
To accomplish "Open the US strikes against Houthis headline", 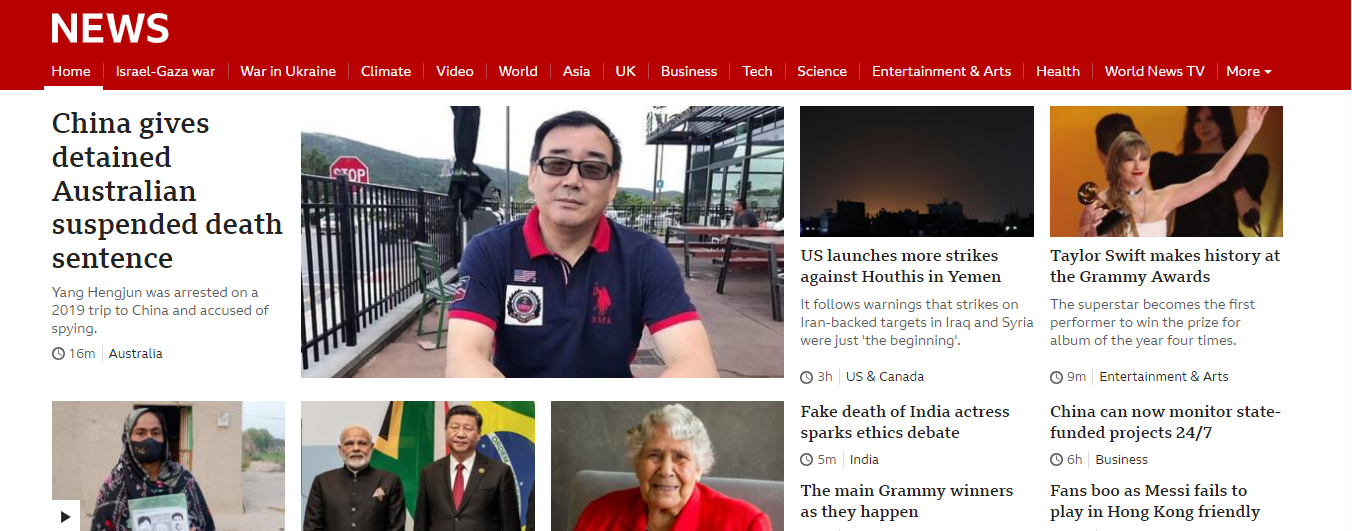I will (900, 266).
